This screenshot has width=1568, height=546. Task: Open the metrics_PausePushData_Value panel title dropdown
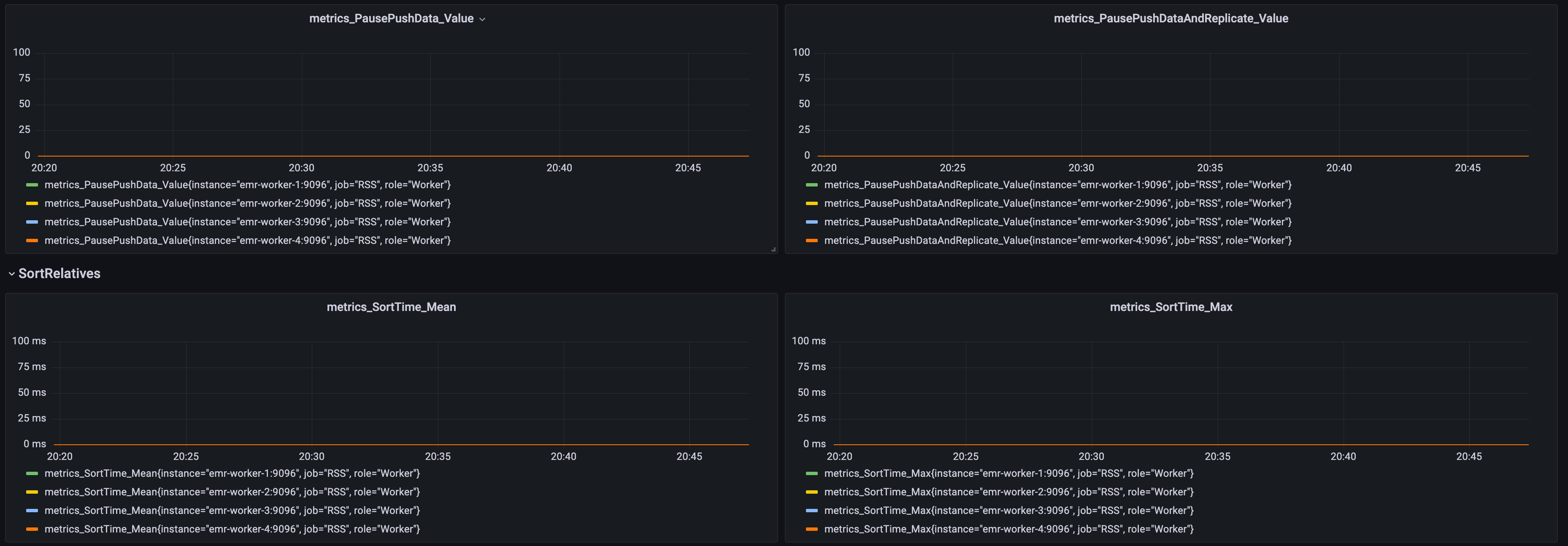[x=482, y=19]
